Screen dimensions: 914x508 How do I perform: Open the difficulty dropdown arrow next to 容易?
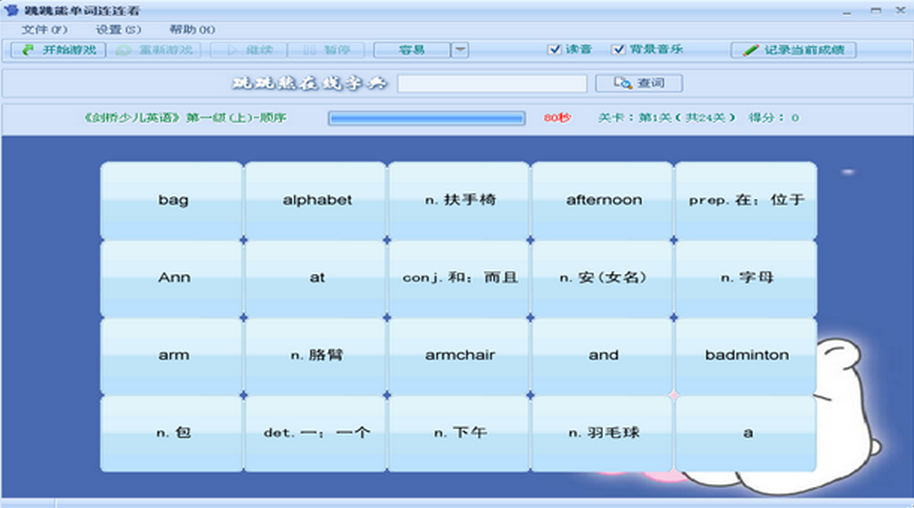(x=460, y=50)
